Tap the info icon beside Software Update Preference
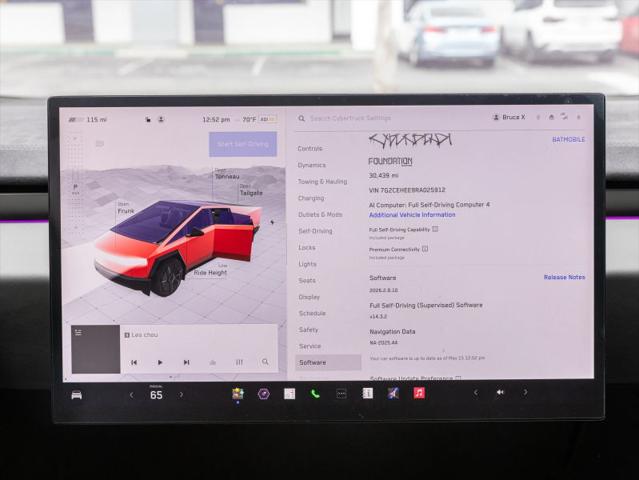639x480 pixels. 458,378
